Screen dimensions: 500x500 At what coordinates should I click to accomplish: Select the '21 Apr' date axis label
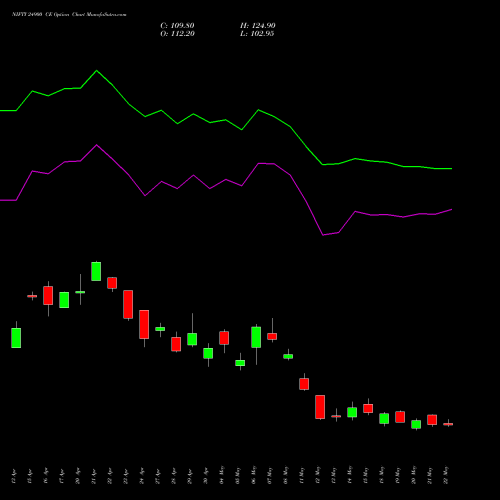click(x=94, y=477)
